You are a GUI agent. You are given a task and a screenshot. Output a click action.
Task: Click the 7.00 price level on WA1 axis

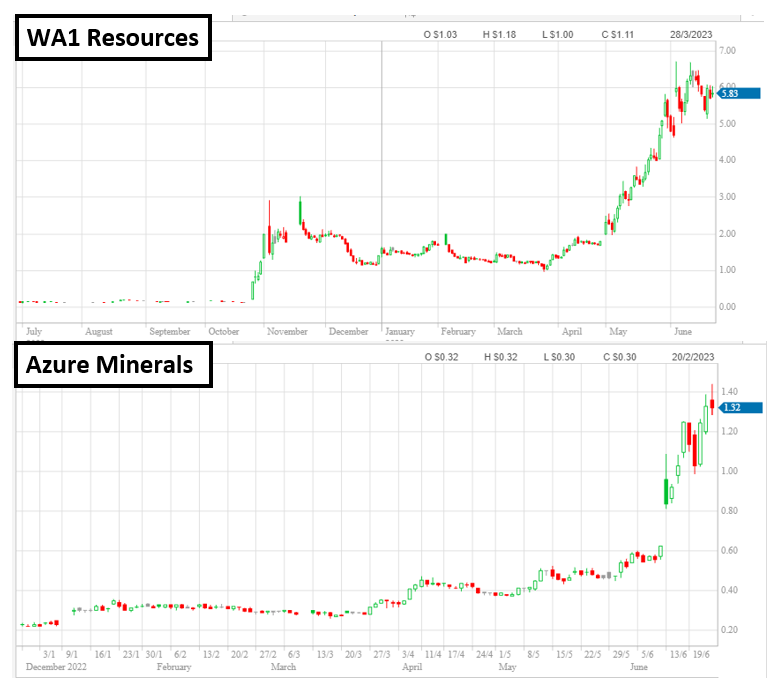click(727, 50)
